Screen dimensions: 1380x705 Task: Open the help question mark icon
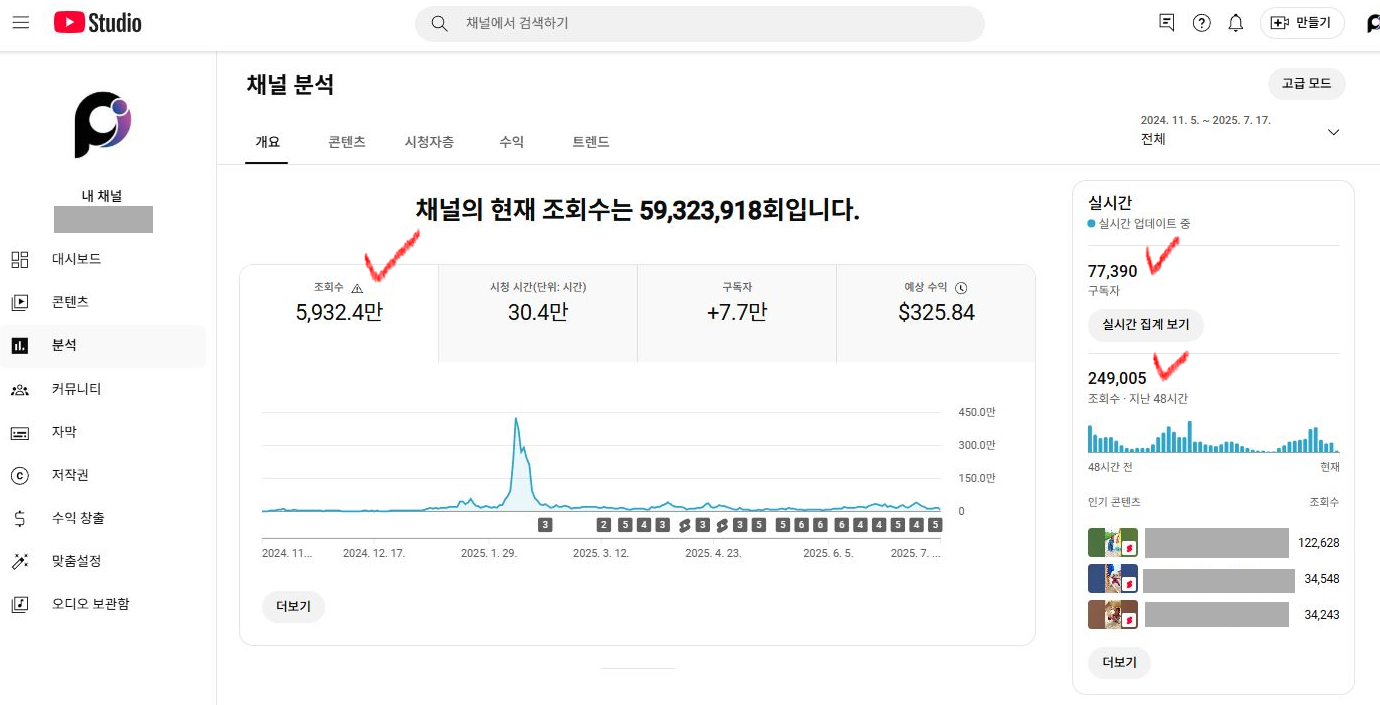(1201, 23)
